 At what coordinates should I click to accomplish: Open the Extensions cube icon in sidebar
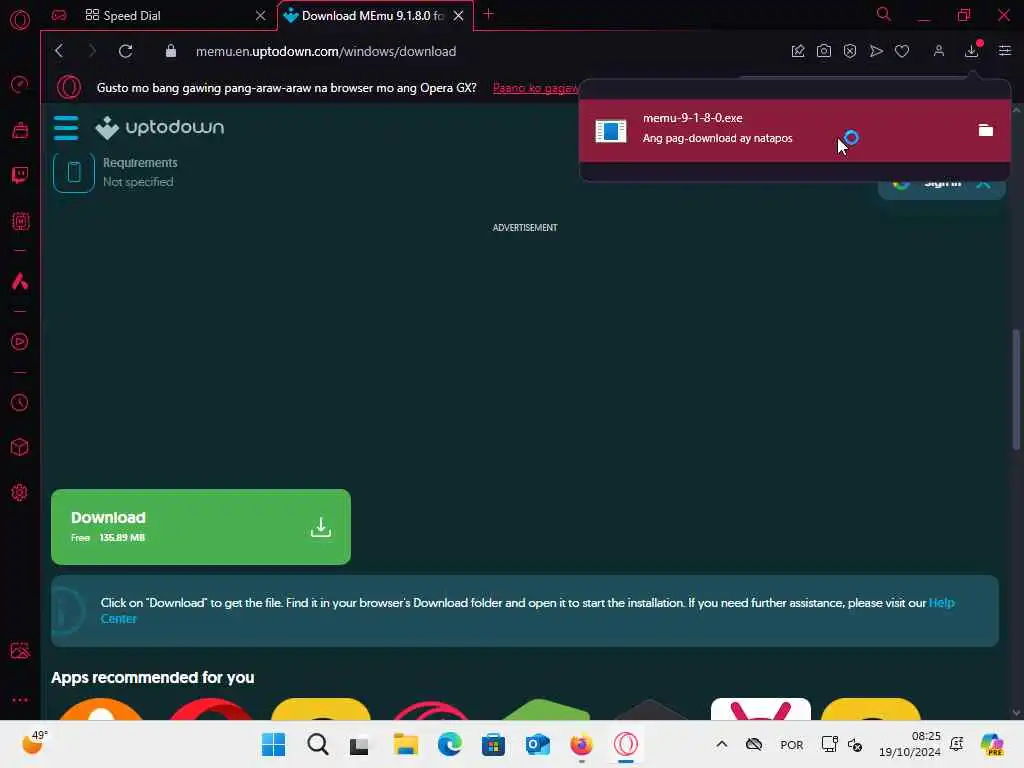coord(20,447)
